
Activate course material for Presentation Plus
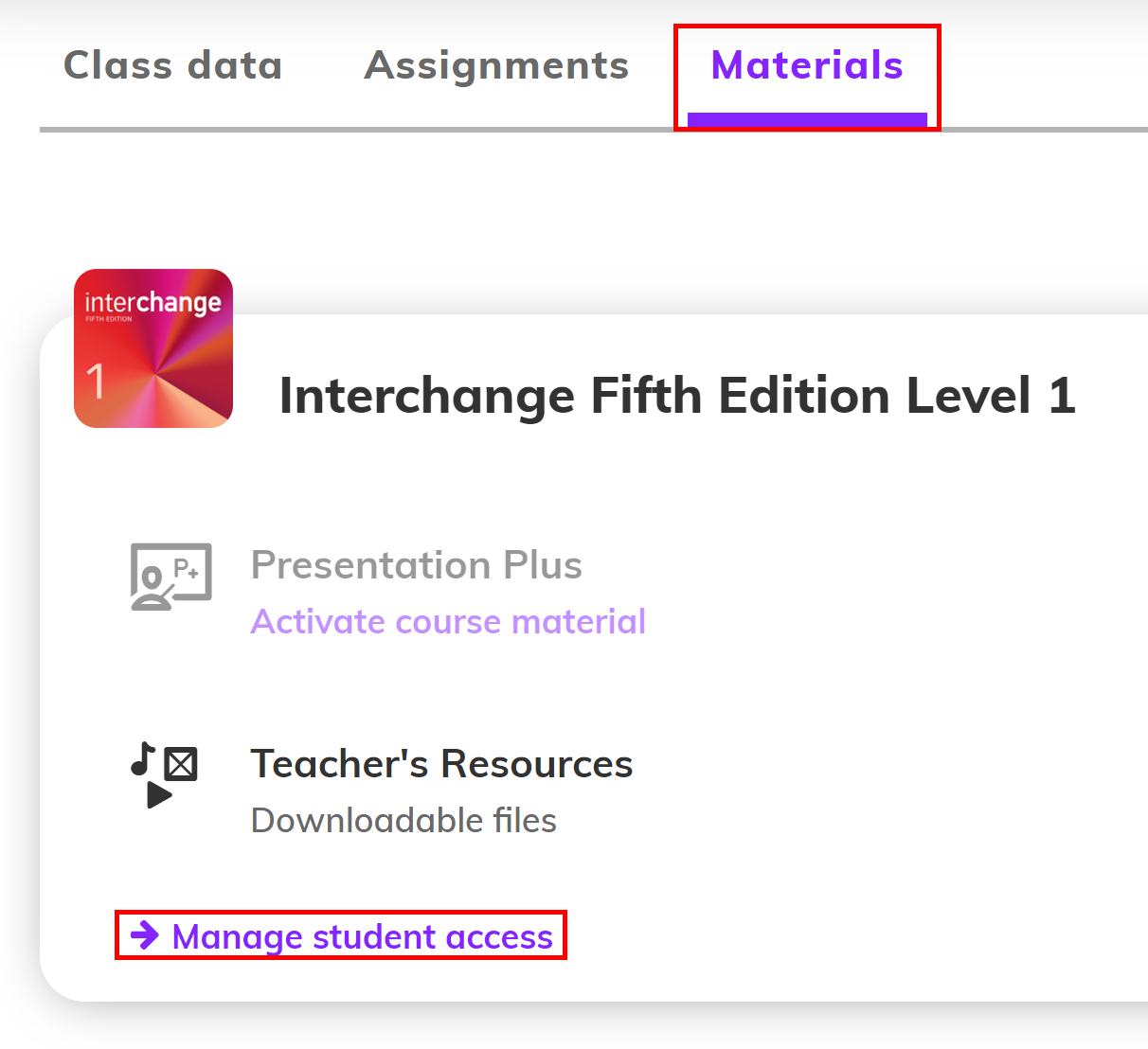(448, 622)
